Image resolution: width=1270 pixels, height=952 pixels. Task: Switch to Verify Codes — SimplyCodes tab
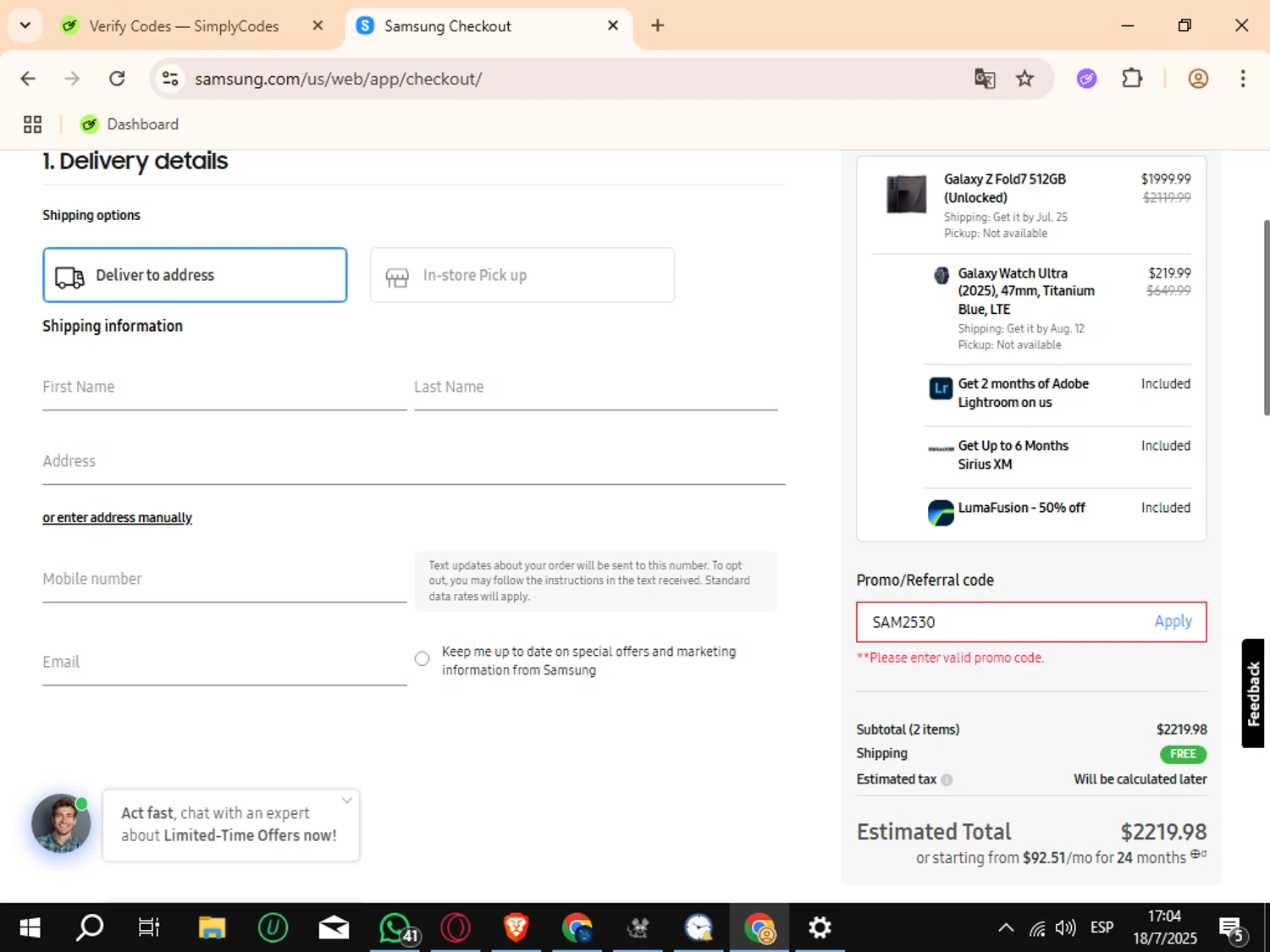pos(183,26)
